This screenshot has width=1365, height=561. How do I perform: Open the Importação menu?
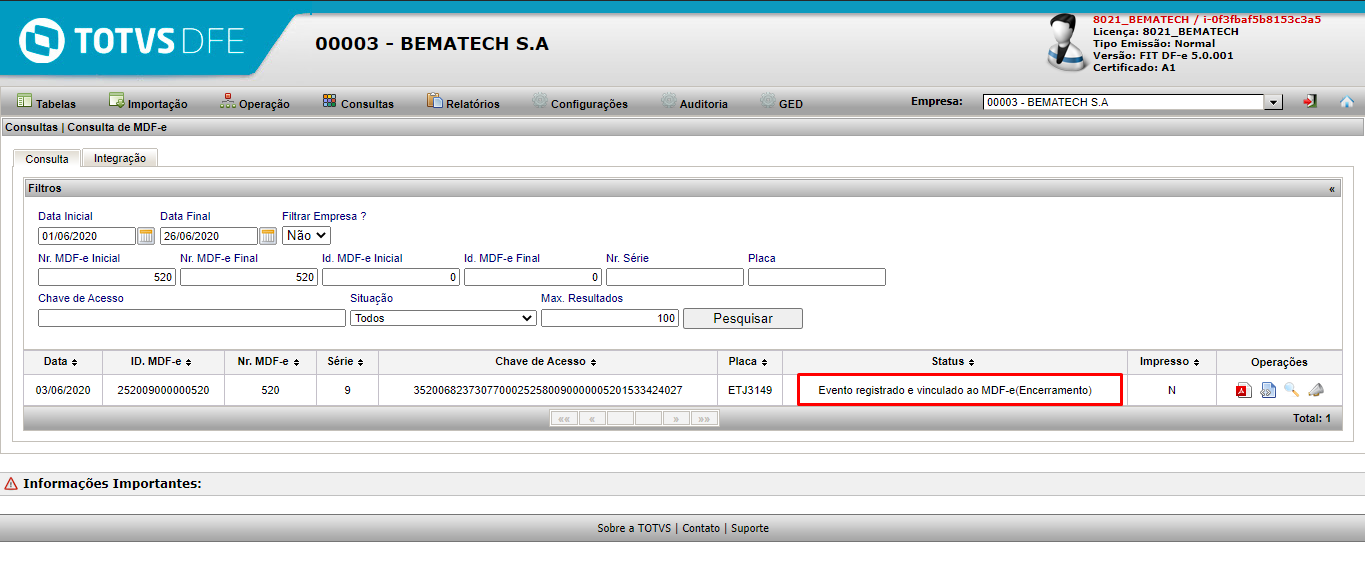[x=148, y=103]
